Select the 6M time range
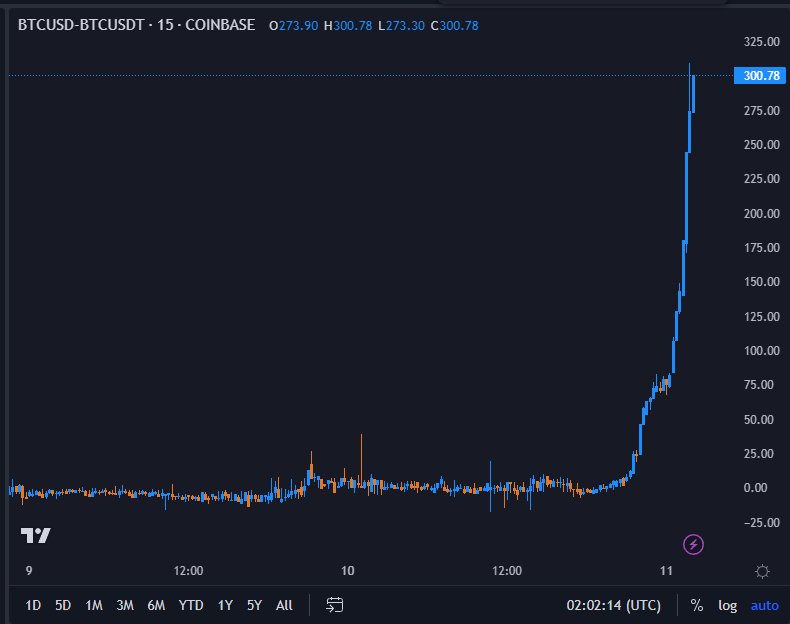The width and height of the screenshot is (790, 624). tap(156, 605)
